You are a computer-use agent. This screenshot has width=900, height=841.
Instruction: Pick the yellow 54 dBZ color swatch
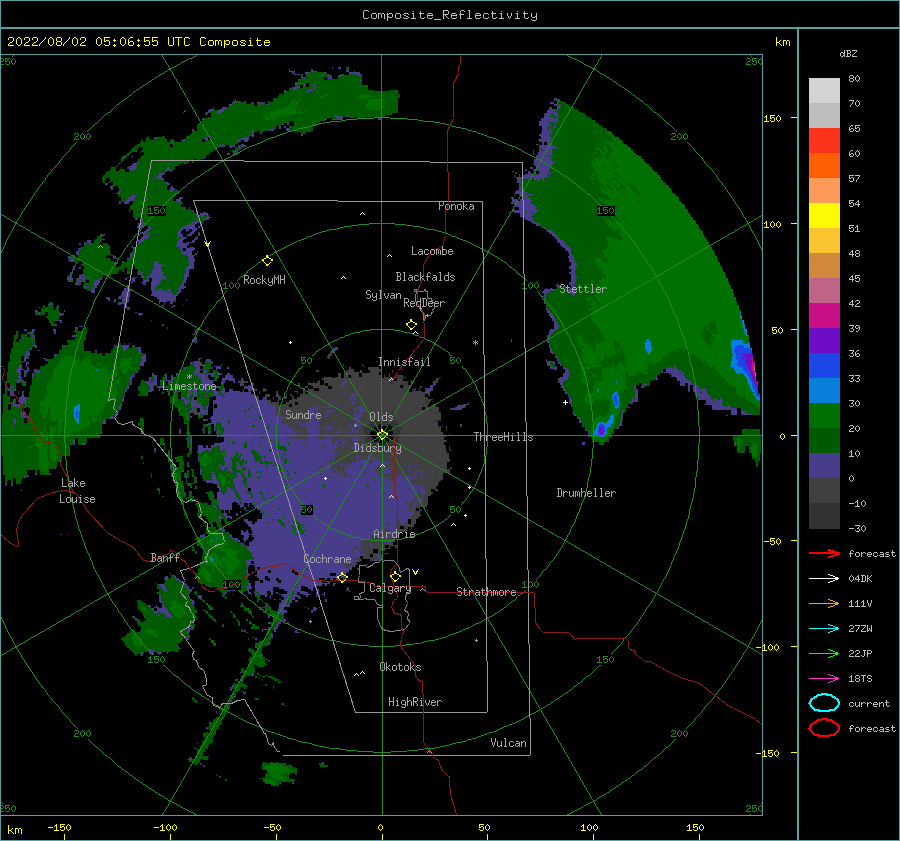pos(824,215)
